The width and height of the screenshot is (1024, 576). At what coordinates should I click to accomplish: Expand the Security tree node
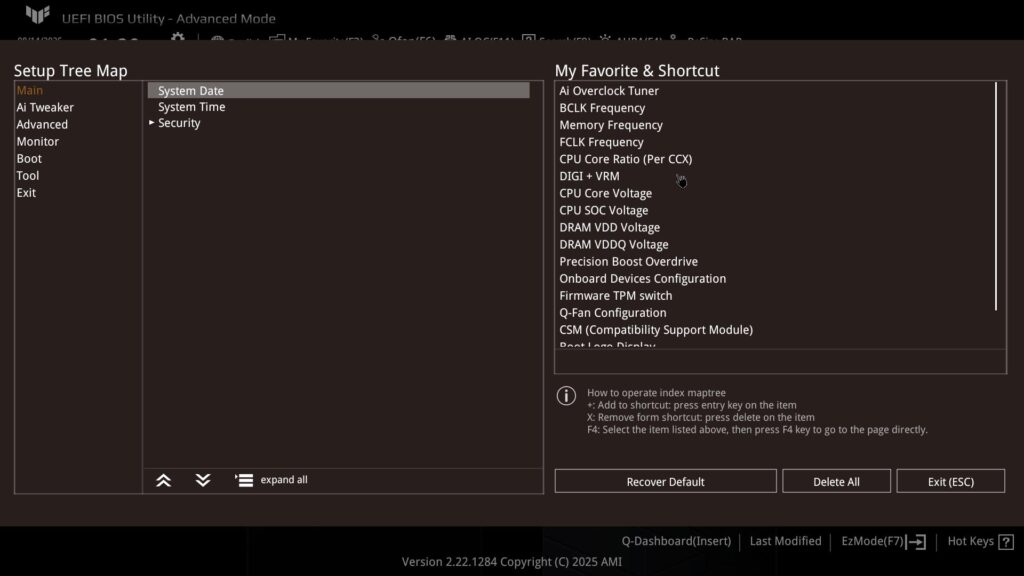[152, 123]
